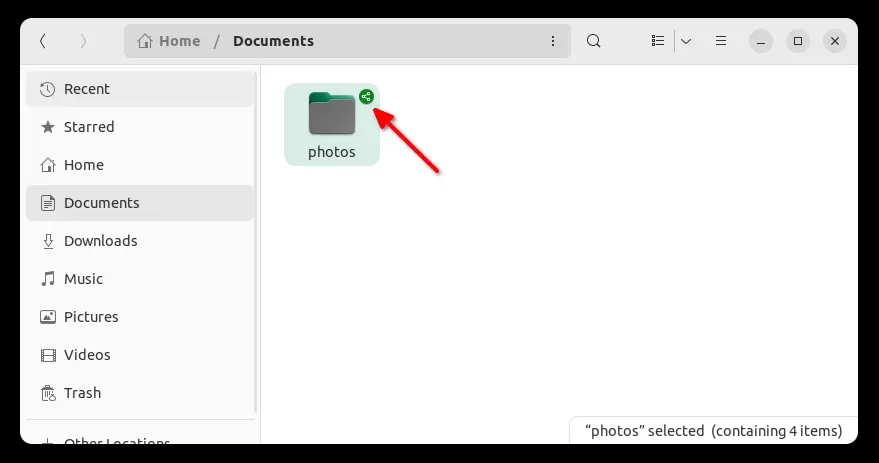Switch to list view using the icon

[x=658, y=41]
